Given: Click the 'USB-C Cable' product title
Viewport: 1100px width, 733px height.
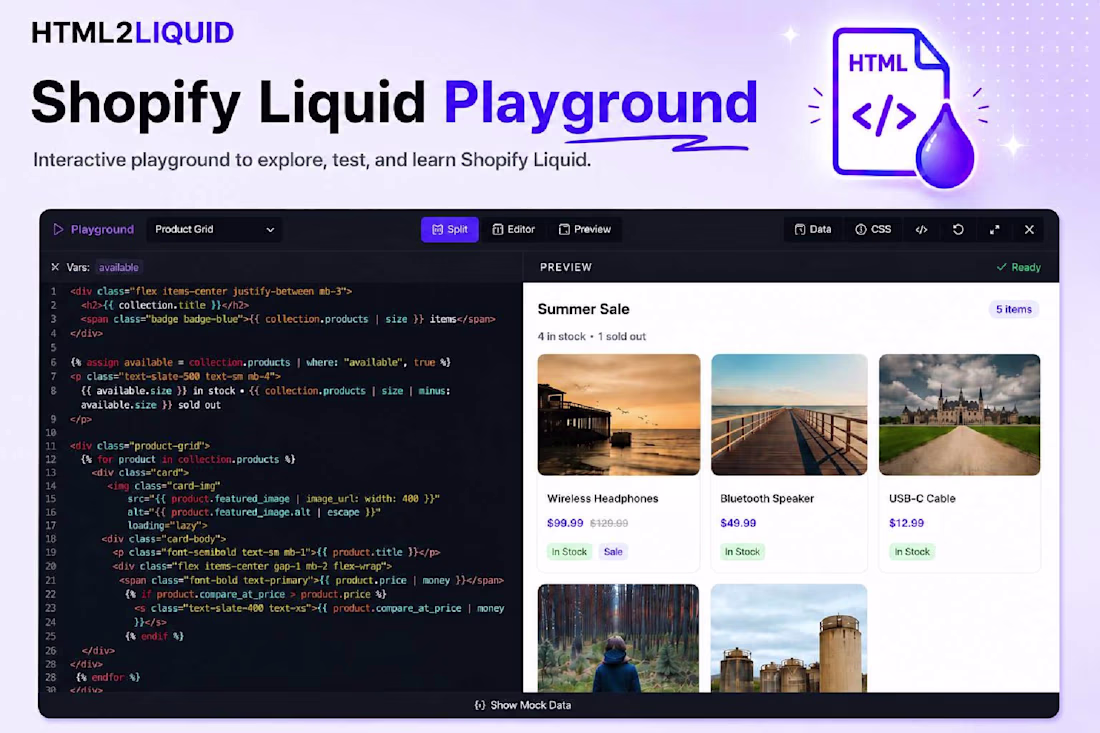Looking at the screenshot, I should click(x=922, y=499).
